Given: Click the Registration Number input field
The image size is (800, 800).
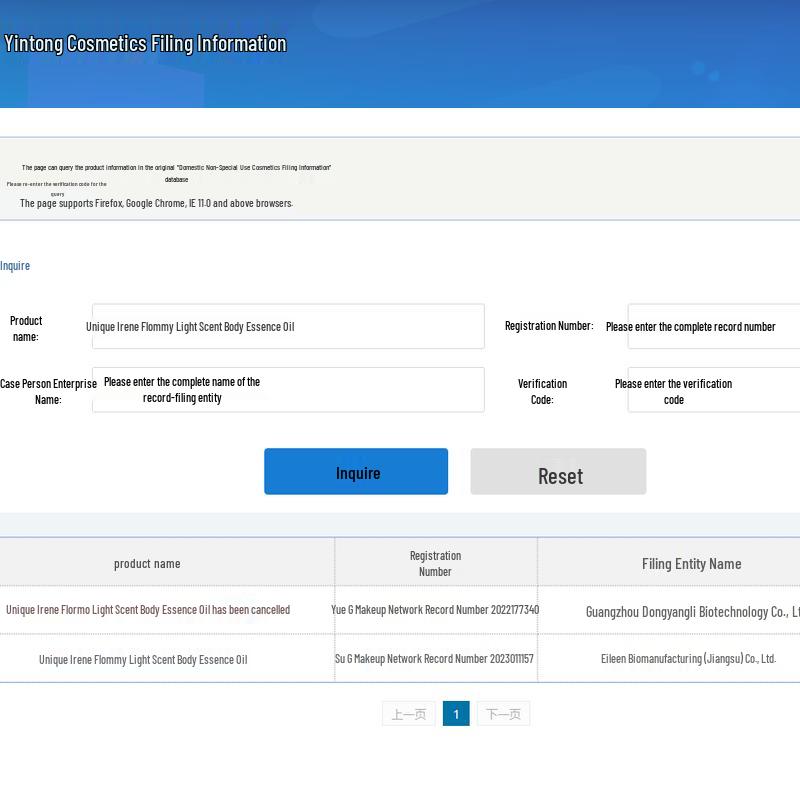Looking at the screenshot, I should point(713,327).
